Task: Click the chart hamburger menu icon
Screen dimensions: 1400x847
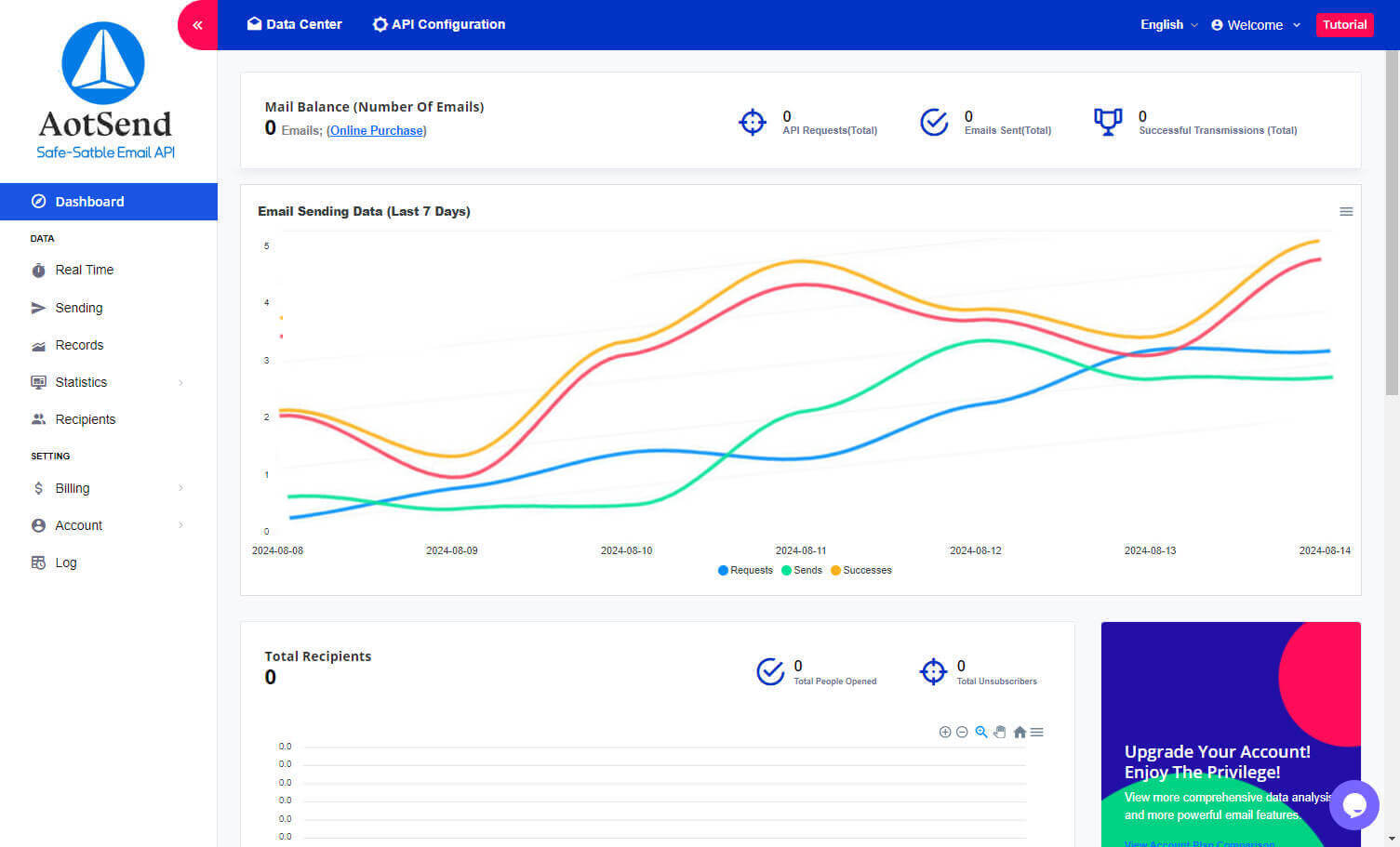Action: coord(1345,212)
